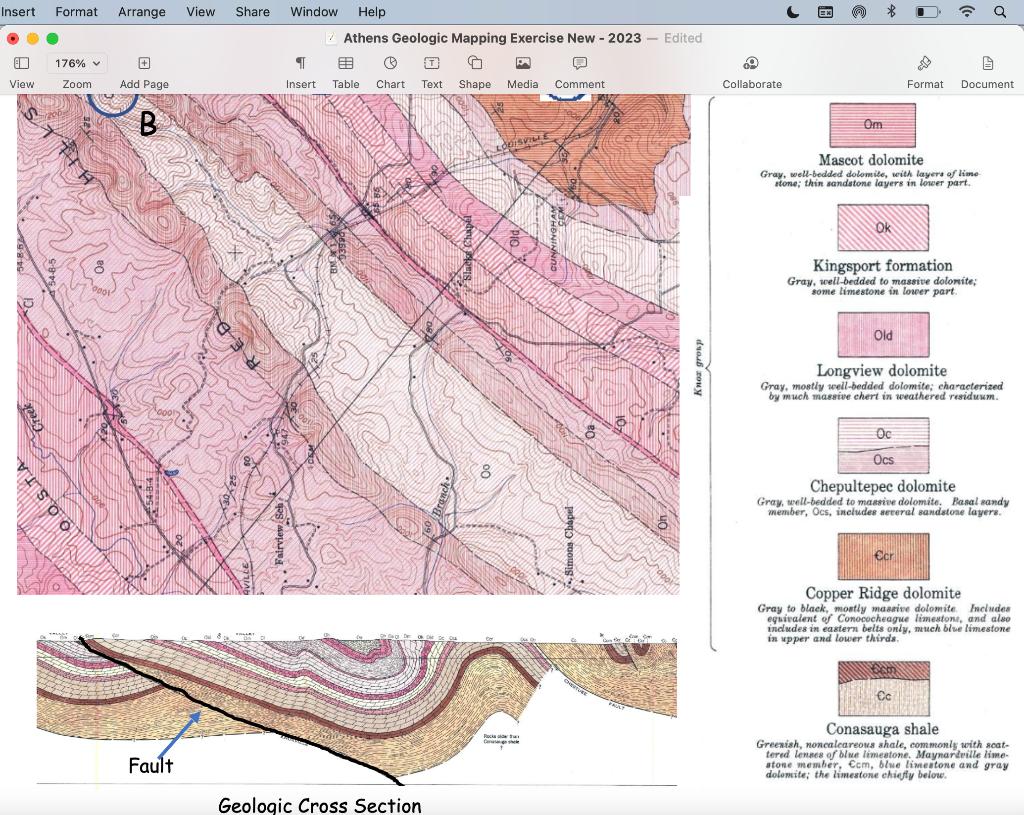Open the Collaborate panel
Screen dimensions: 1024x815
[x=752, y=70]
